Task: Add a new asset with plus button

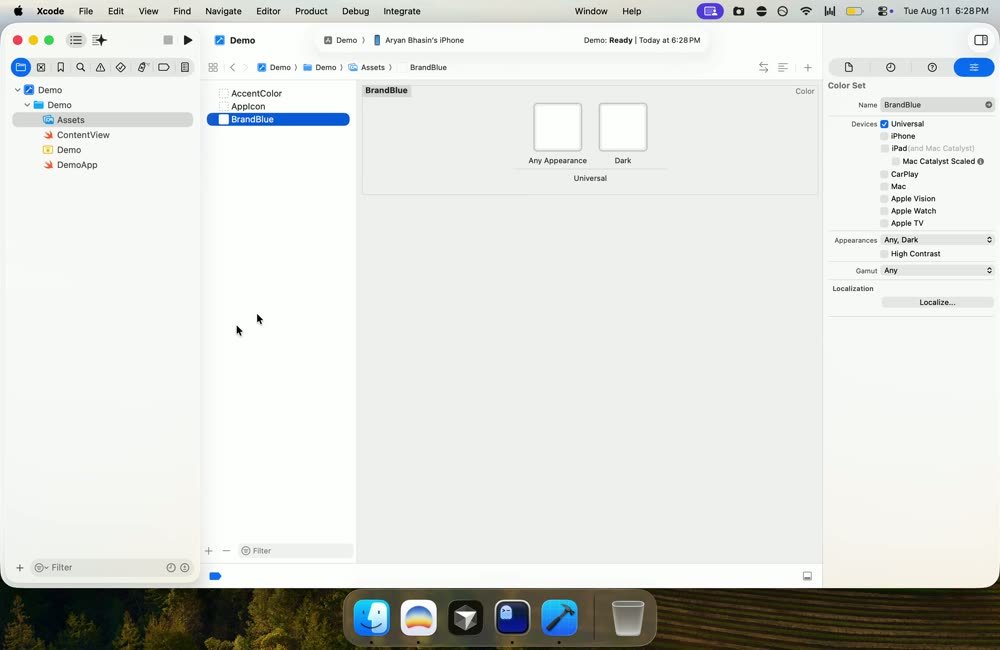Action: [x=209, y=550]
